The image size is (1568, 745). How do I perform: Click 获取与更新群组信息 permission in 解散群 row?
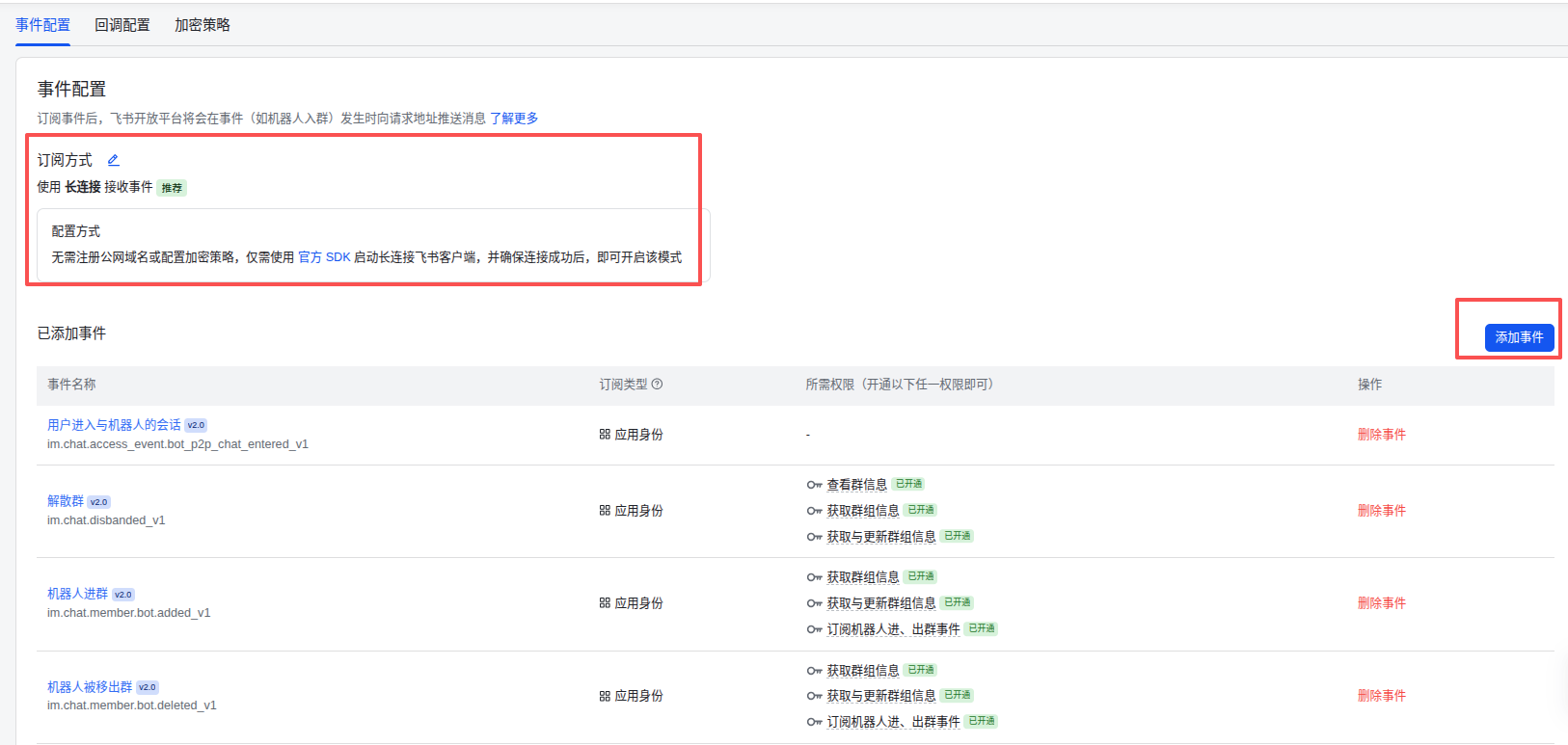pyautogui.click(x=881, y=537)
